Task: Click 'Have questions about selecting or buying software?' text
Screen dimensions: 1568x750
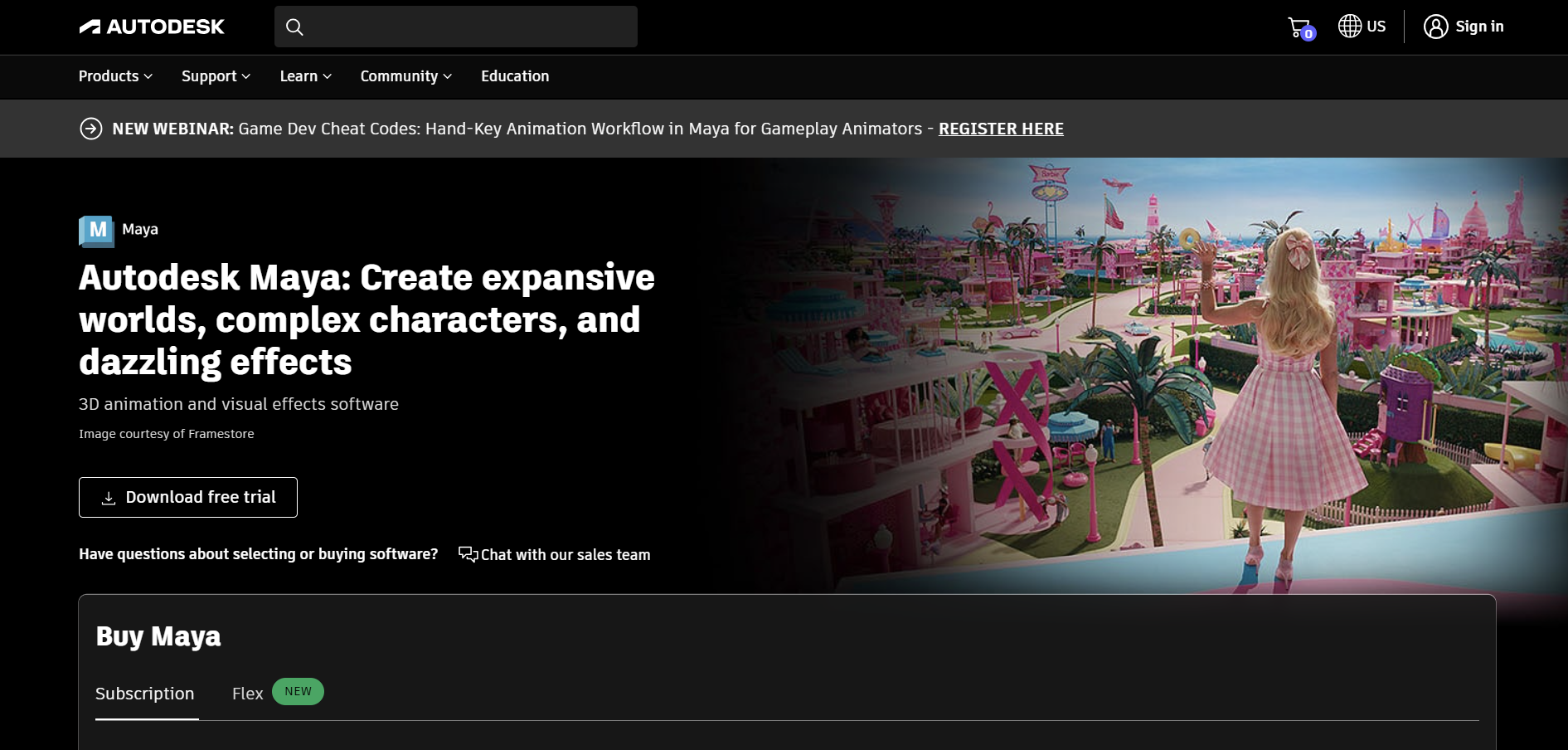Action: [259, 554]
